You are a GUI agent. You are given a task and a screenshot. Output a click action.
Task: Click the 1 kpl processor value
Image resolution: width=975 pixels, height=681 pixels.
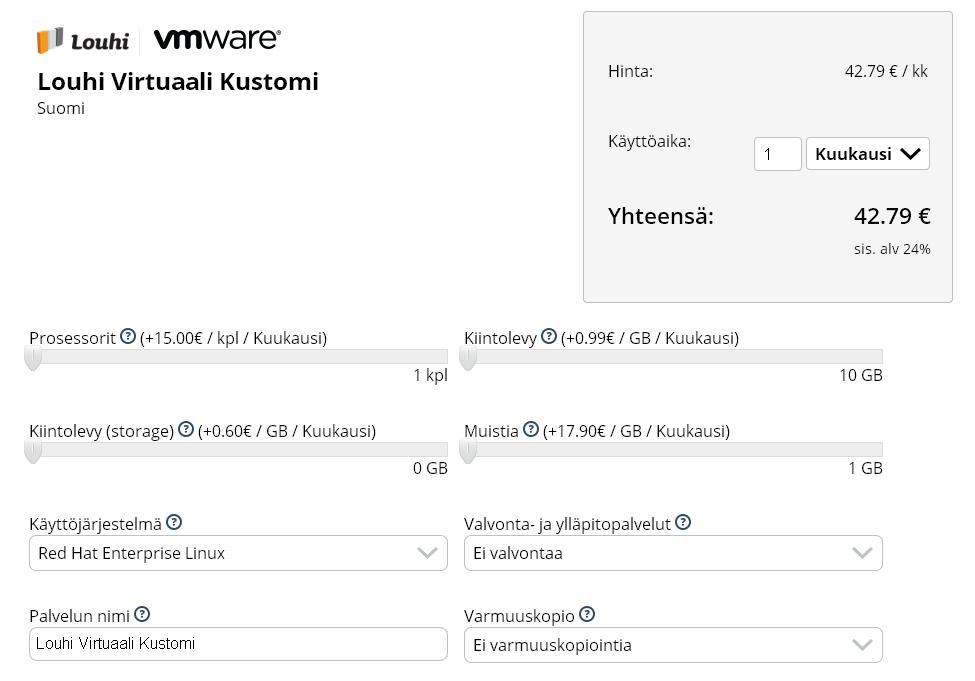[x=430, y=375]
